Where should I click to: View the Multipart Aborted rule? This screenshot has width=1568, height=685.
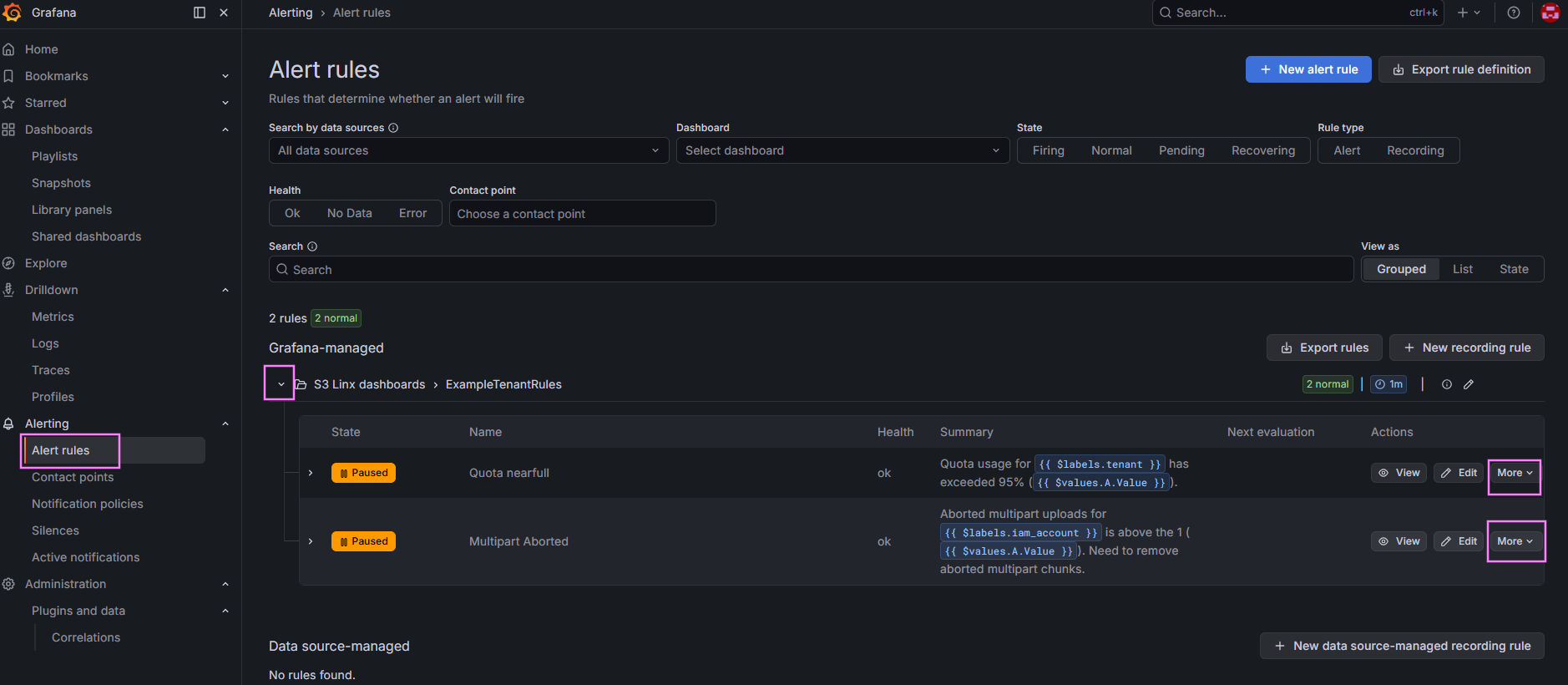click(1399, 541)
